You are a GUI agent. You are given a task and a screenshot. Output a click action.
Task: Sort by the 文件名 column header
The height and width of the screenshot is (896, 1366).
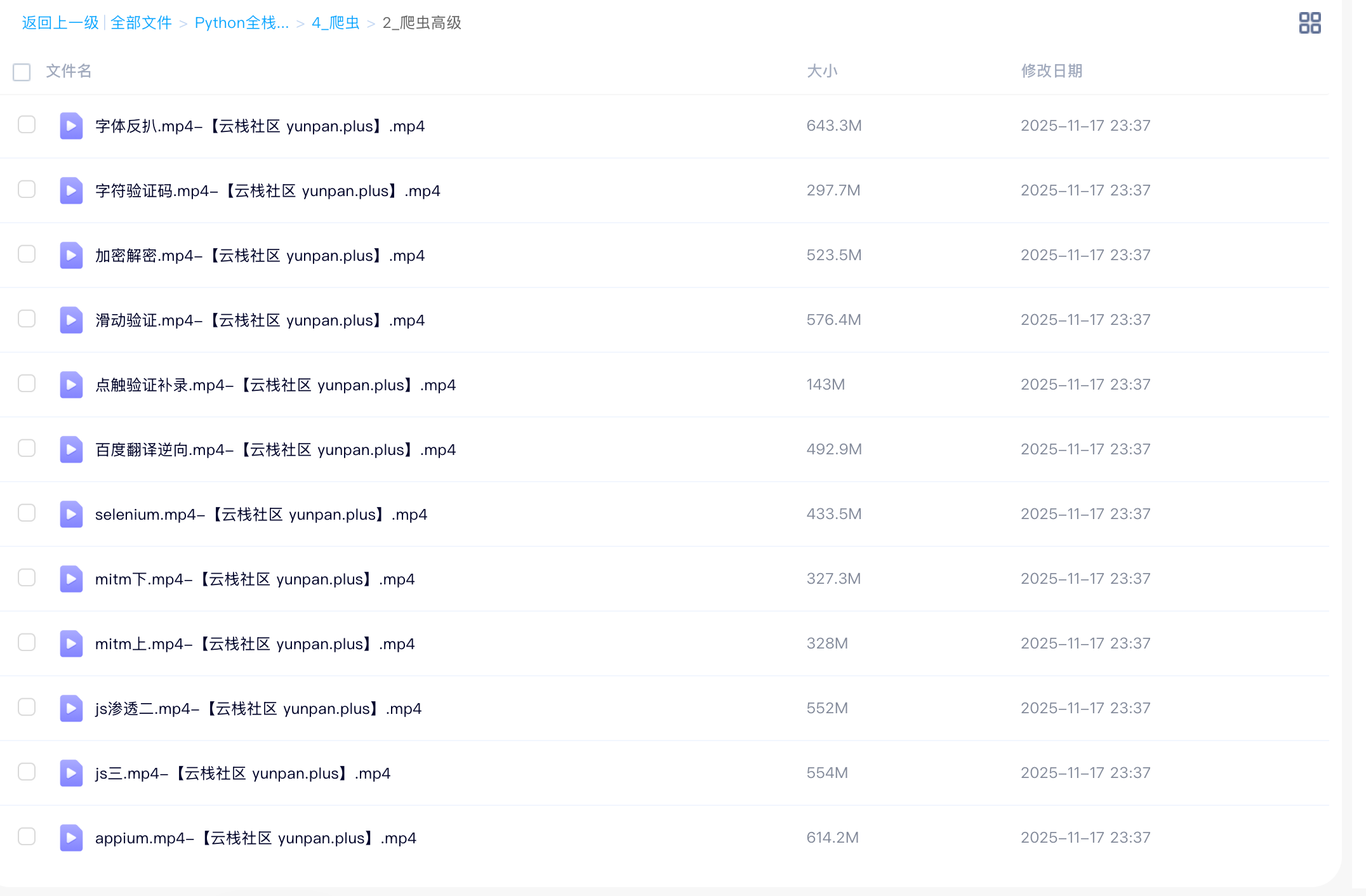pyautogui.click(x=69, y=71)
